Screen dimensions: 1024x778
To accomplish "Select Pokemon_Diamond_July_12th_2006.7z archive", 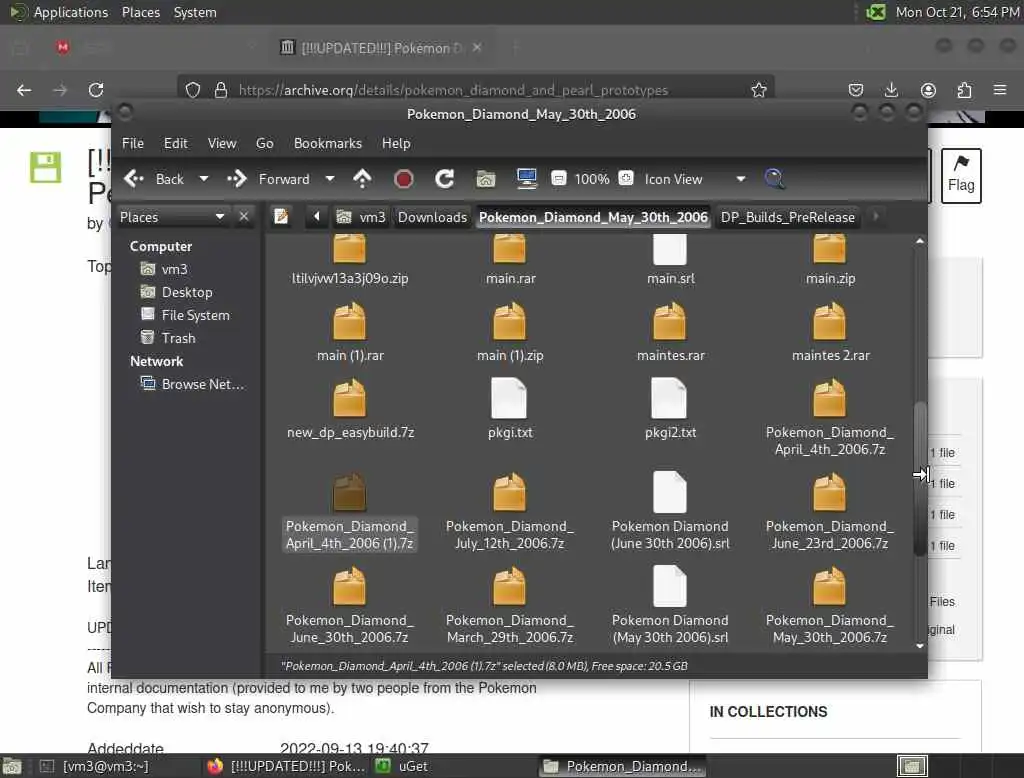I will [x=510, y=511].
